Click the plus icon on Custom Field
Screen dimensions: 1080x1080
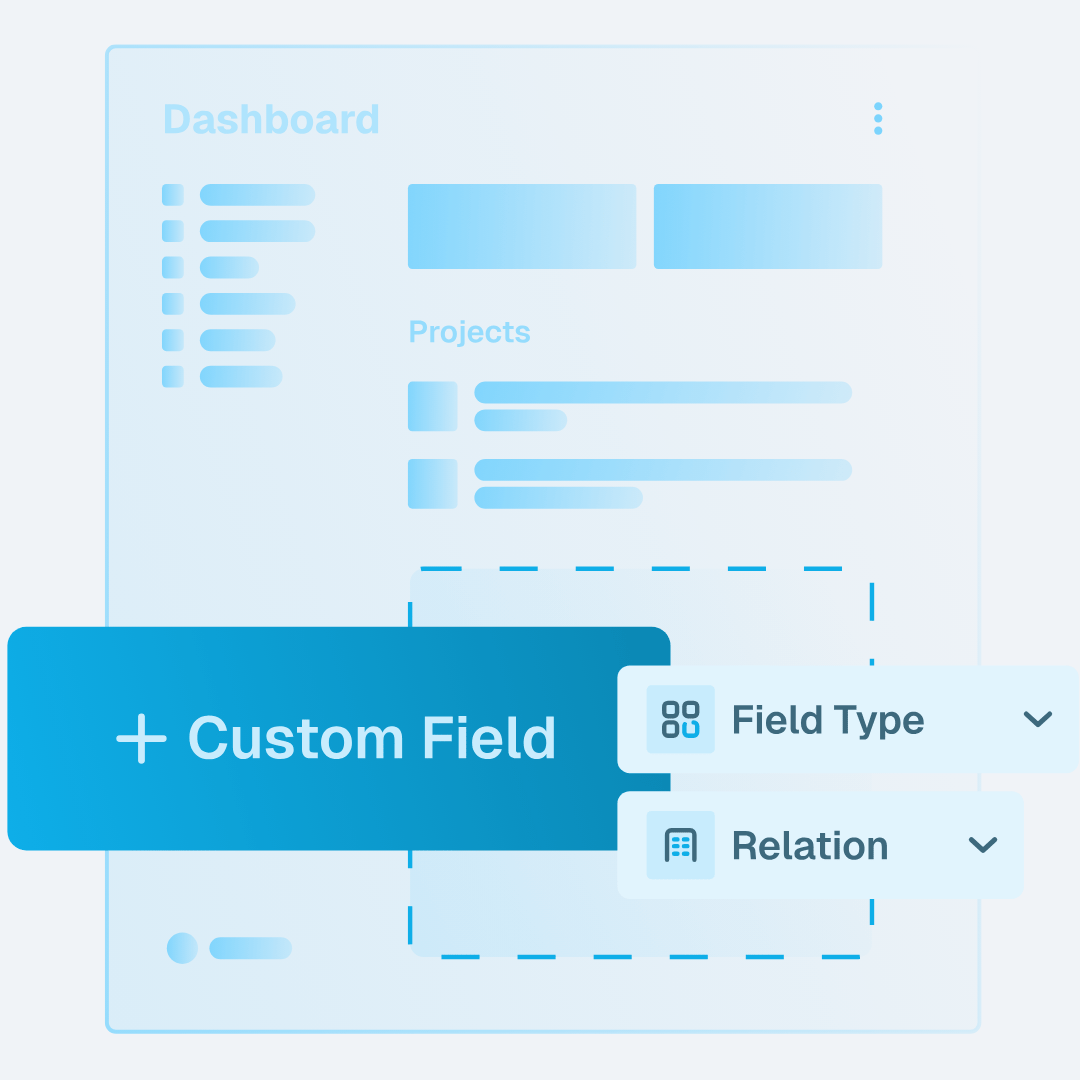(141, 739)
